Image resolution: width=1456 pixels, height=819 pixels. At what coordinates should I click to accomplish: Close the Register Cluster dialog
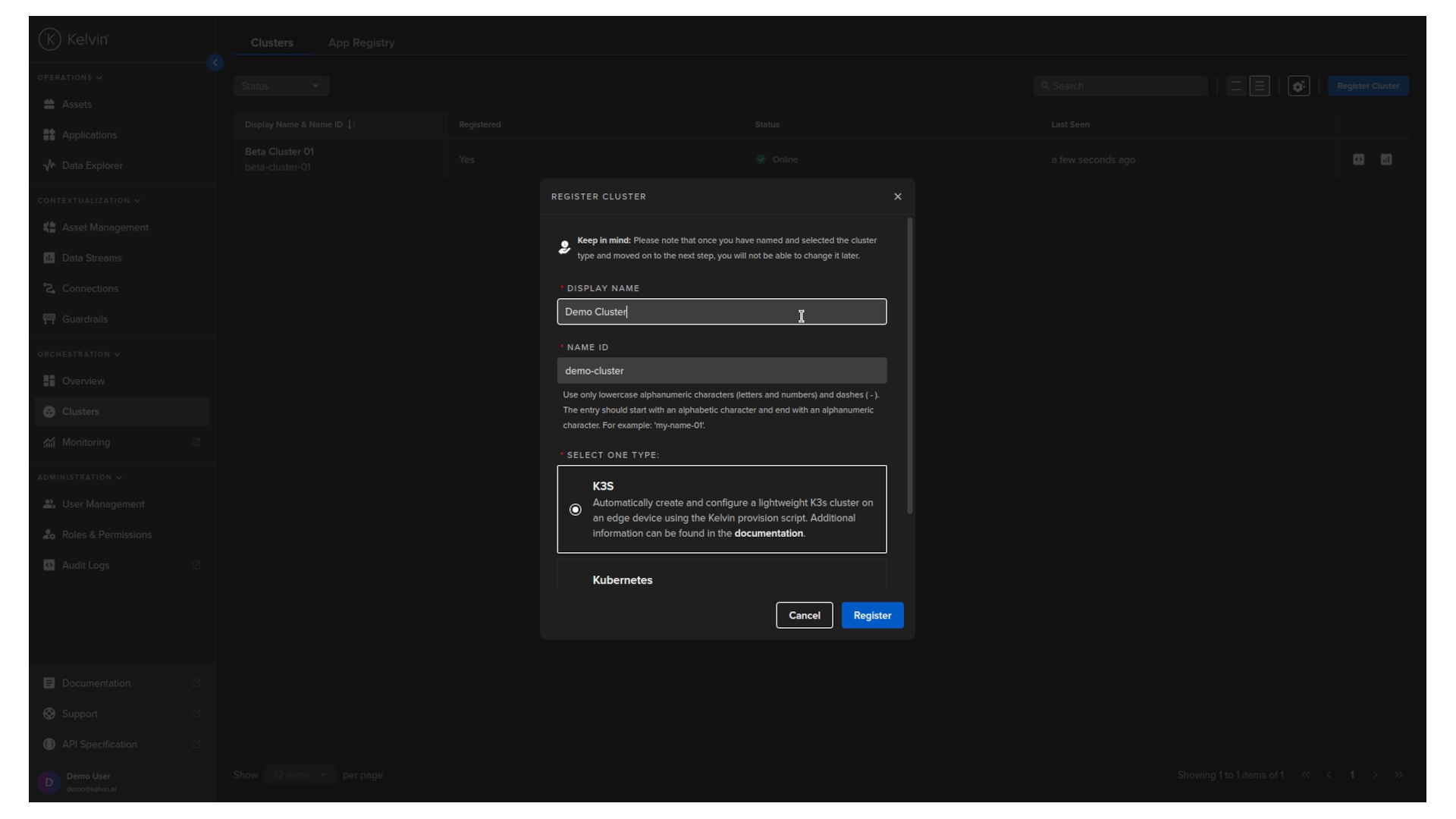point(897,196)
